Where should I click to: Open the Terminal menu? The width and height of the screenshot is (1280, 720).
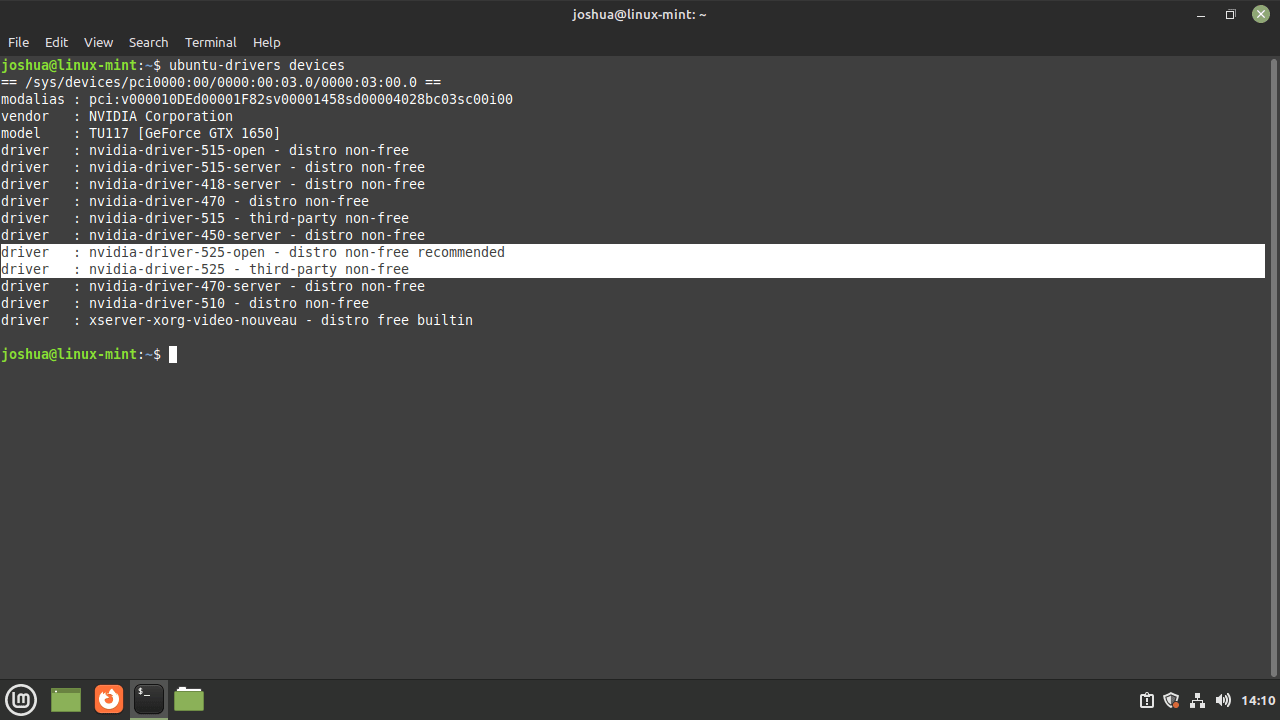(x=210, y=42)
